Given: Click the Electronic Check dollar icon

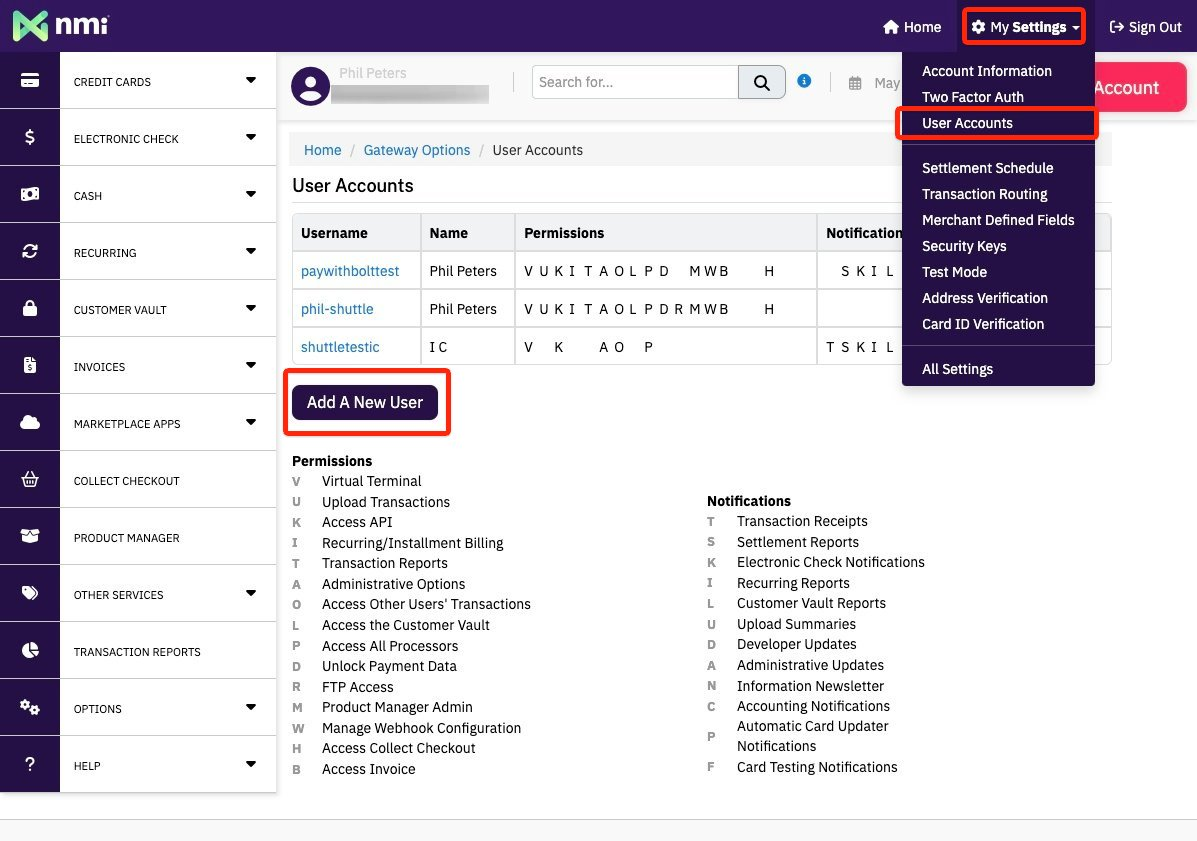Looking at the screenshot, I should tap(30, 137).
